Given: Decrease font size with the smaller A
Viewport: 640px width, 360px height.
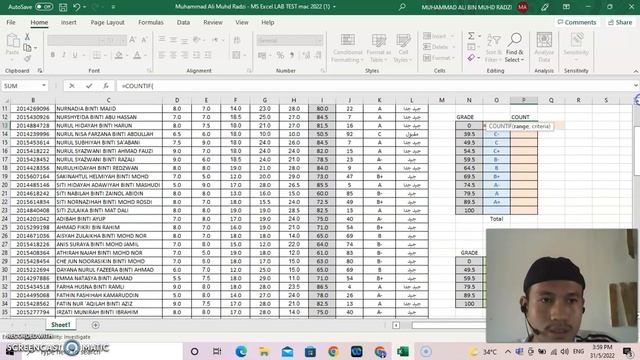Looking at the screenshot, I should point(144,40).
